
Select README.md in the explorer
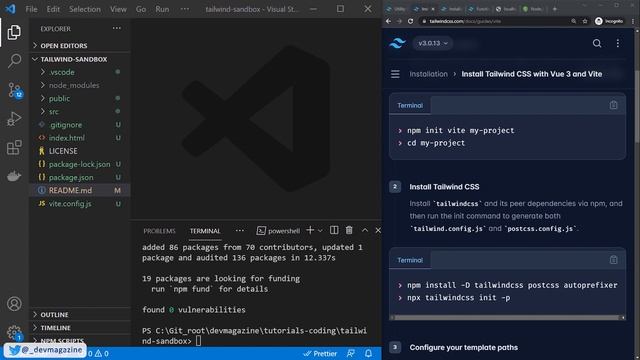click(80, 190)
